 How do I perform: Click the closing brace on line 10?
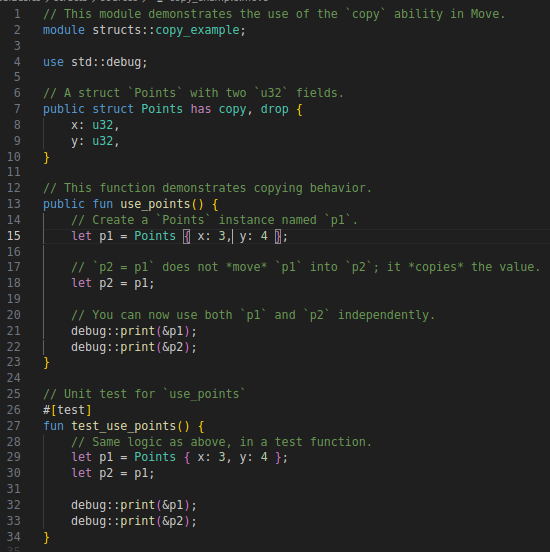point(46,157)
